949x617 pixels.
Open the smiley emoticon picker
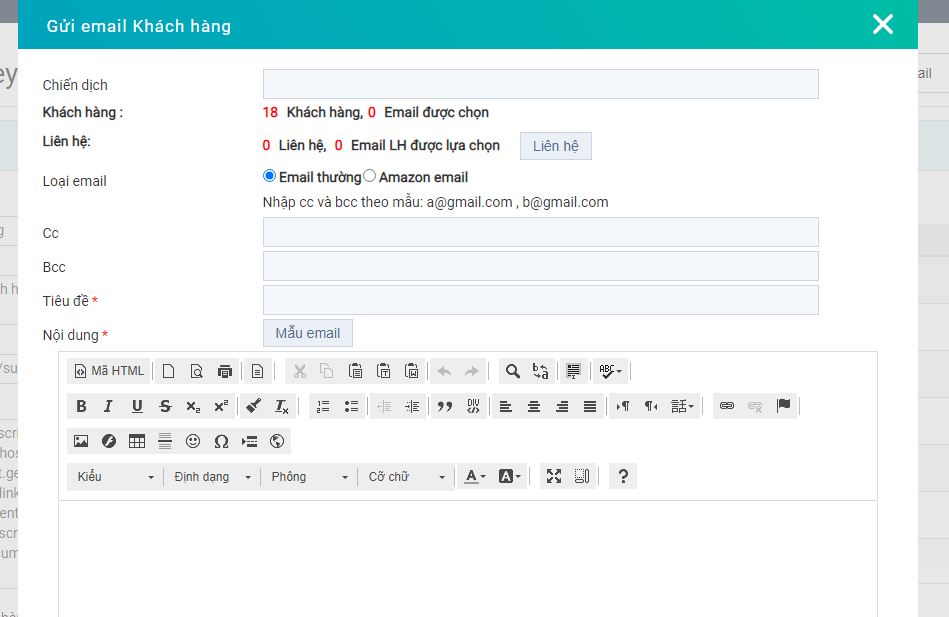(193, 441)
